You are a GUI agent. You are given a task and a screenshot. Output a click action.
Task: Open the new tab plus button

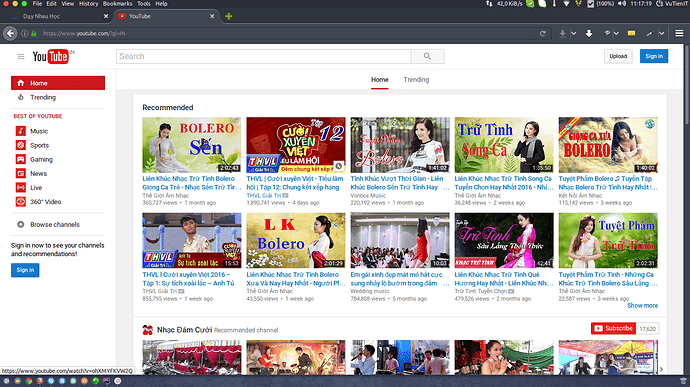(228, 16)
